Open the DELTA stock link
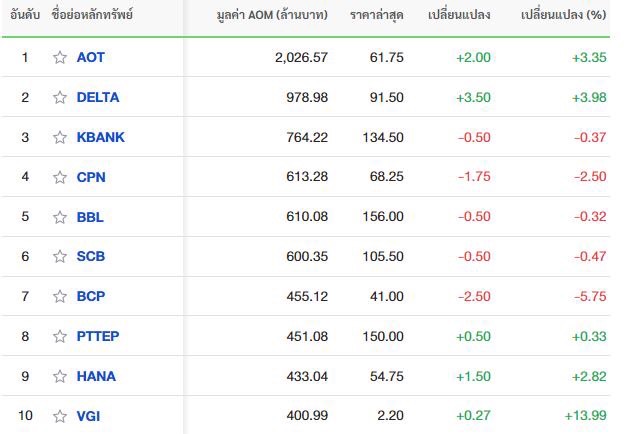This screenshot has width=630, height=434. click(x=98, y=97)
